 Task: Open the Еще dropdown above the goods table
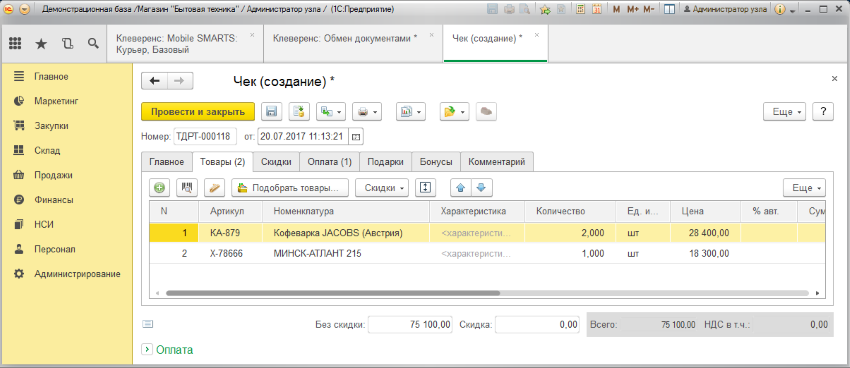[x=804, y=188]
